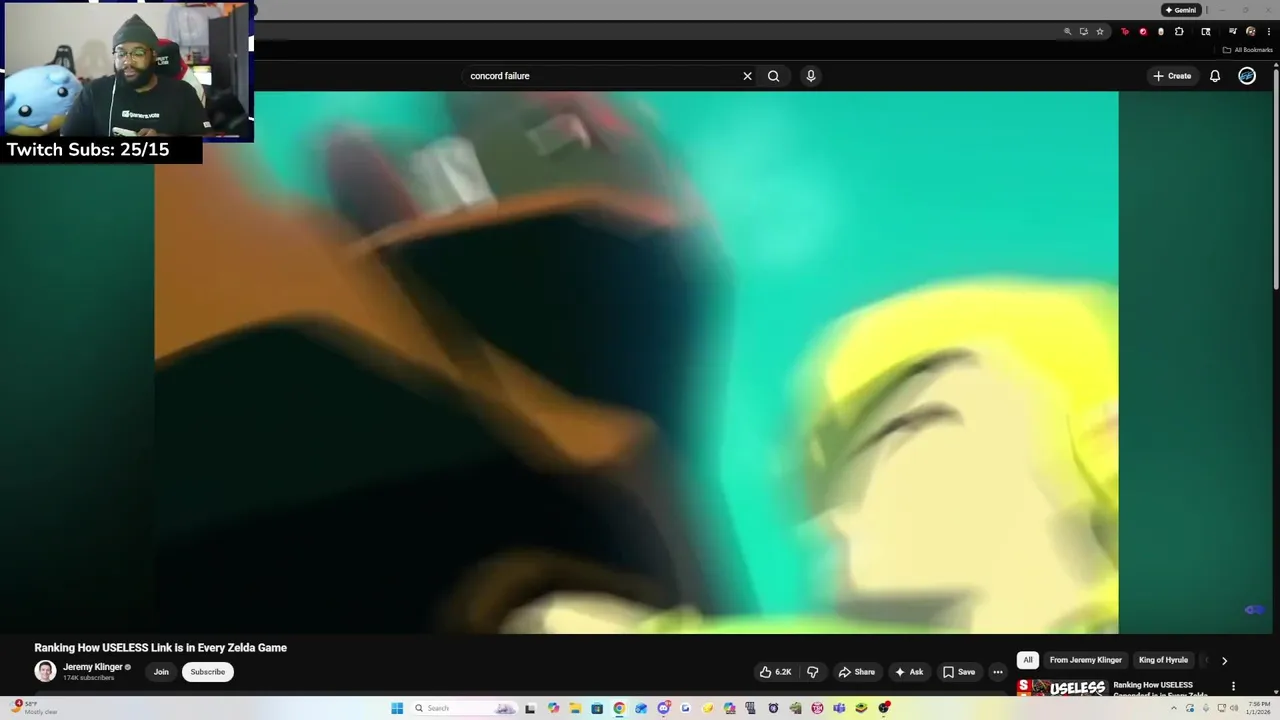The width and height of the screenshot is (1280, 720).
Task: Open volume control in system tray
Action: (1234, 708)
